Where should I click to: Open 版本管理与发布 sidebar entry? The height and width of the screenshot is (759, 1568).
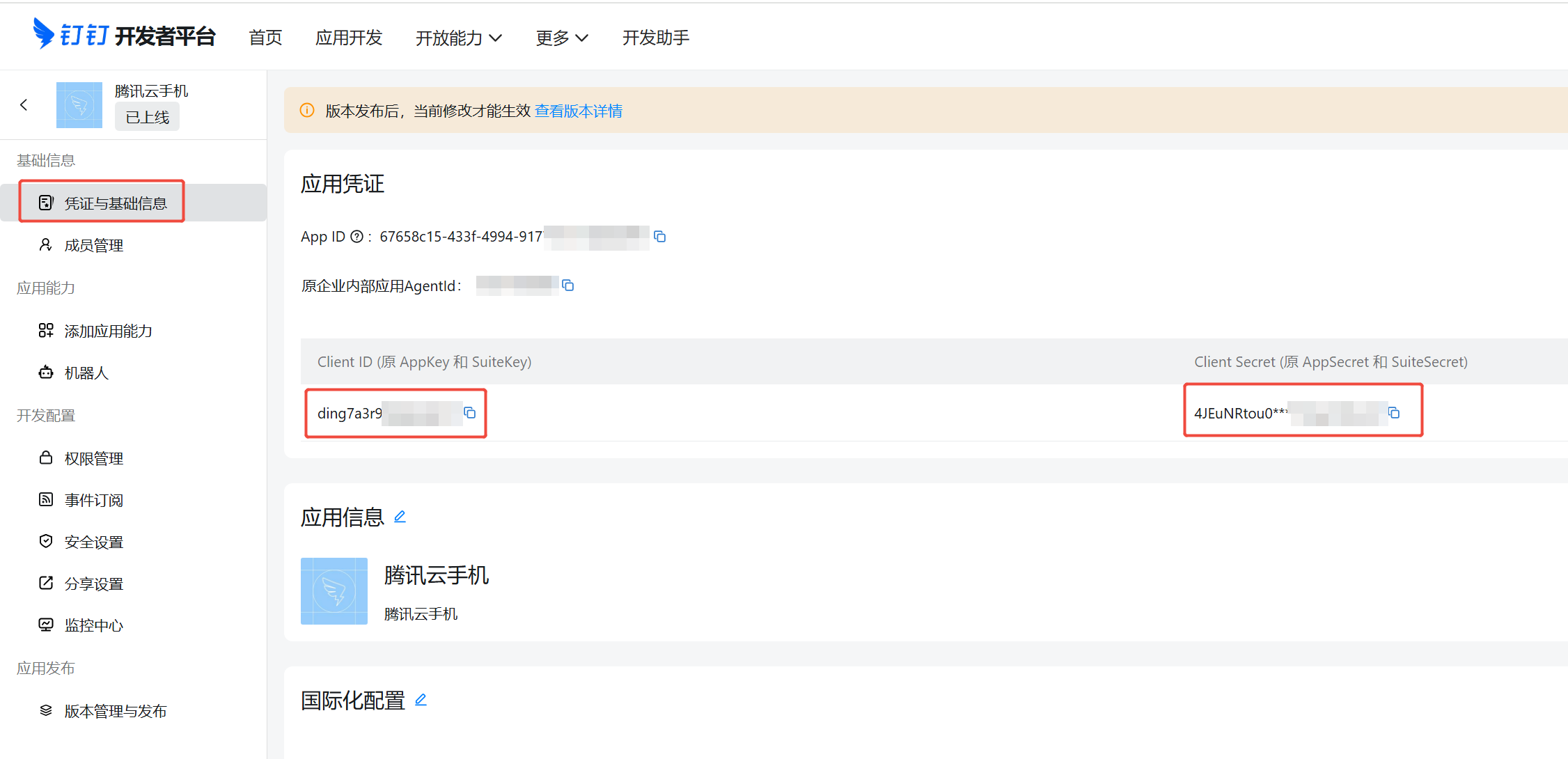coord(115,711)
